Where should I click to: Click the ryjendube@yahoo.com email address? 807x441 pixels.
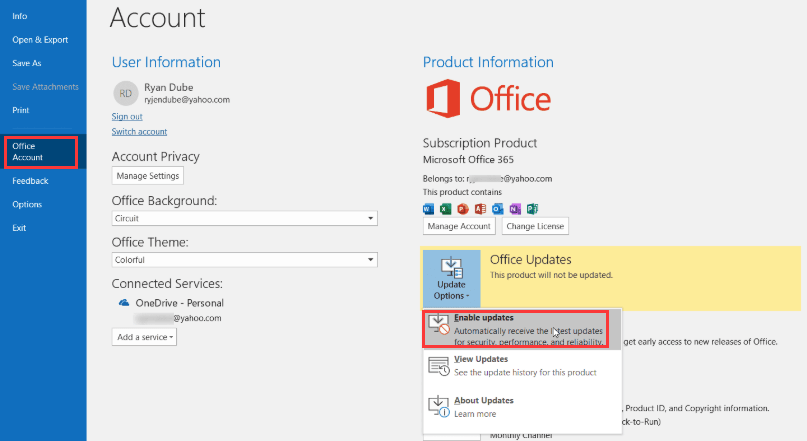pyautogui.click(x=187, y=100)
